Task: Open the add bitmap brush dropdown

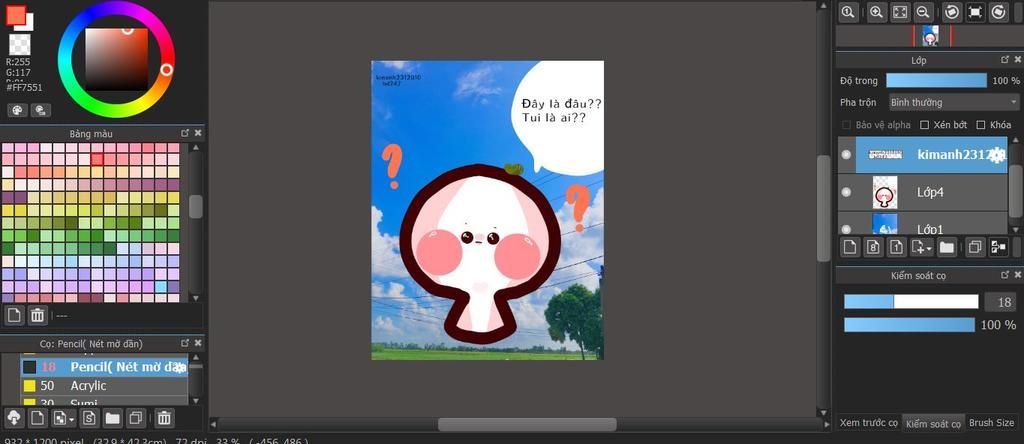Action: (63, 417)
